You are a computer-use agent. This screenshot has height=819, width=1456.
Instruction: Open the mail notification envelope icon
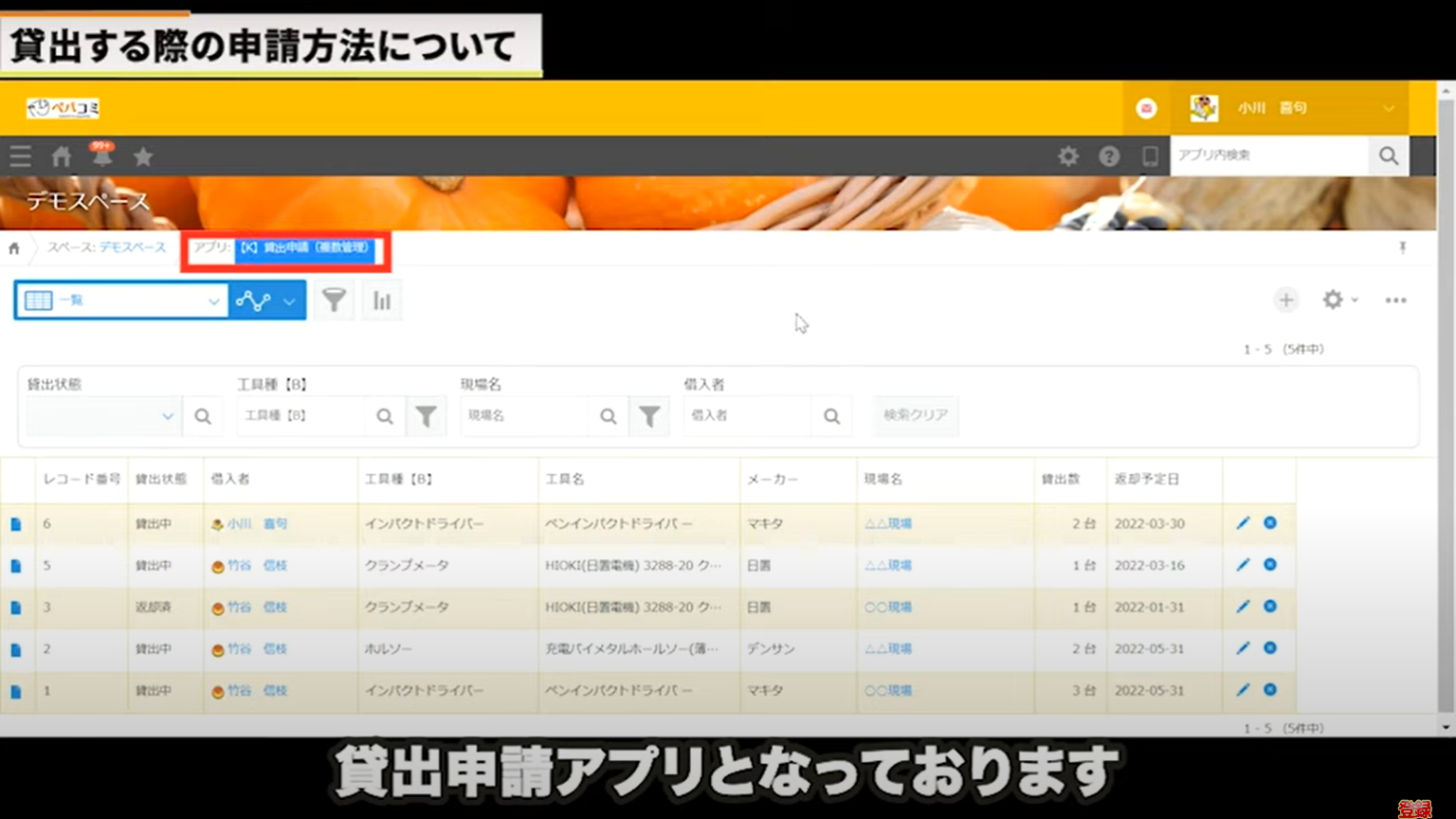1146,108
